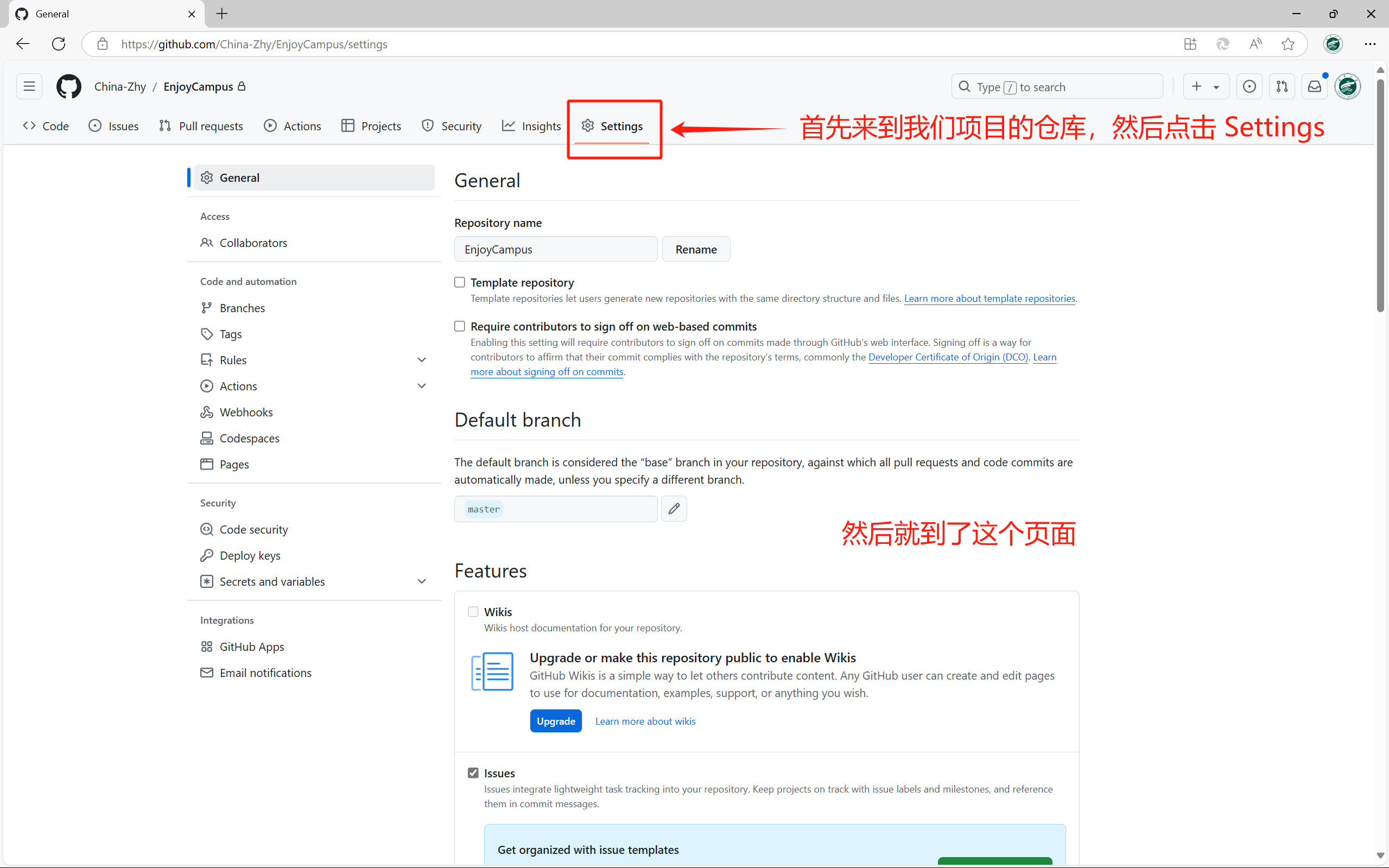Go to China-Zhy owner profile link
1389x868 pixels.
point(120,87)
